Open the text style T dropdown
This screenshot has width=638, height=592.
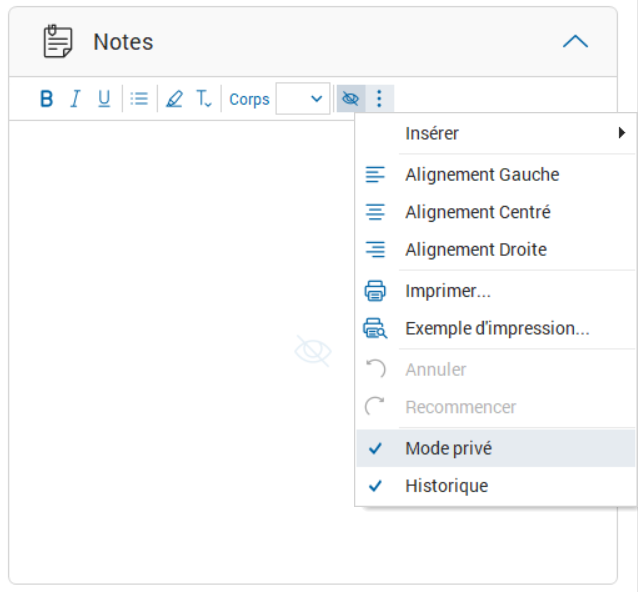(x=203, y=99)
